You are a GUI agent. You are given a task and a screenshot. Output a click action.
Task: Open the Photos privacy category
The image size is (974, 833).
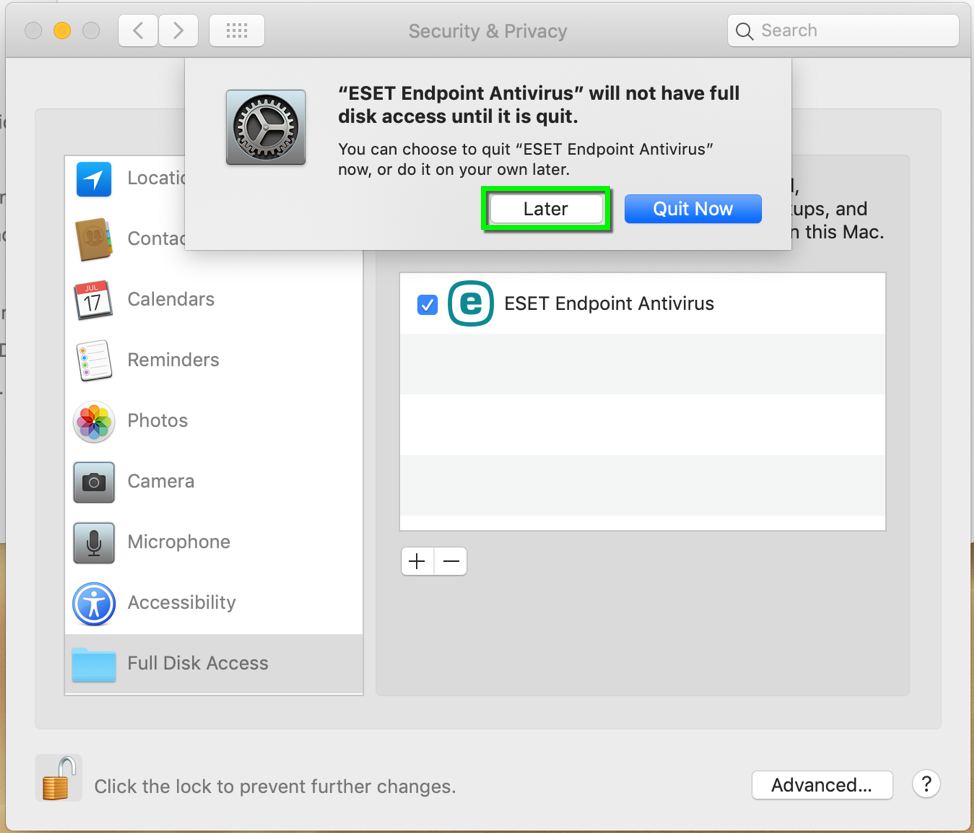214,421
